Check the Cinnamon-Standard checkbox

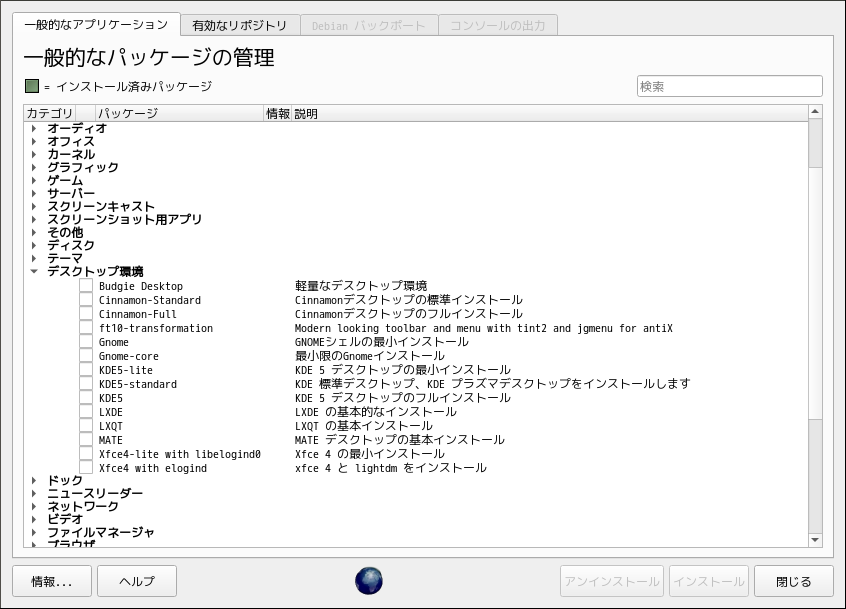click(86, 300)
